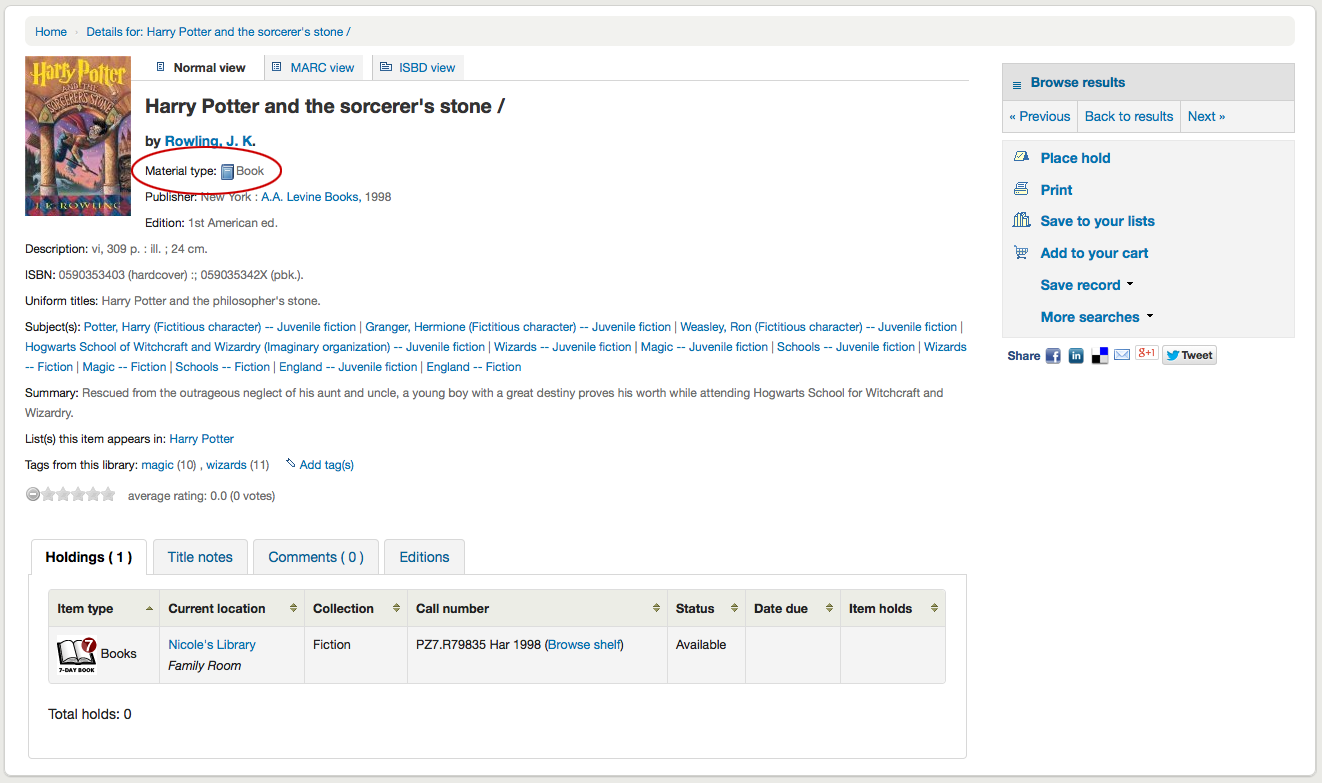
Task: Click the Google +1 button
Action: [x=1146, y=353]
